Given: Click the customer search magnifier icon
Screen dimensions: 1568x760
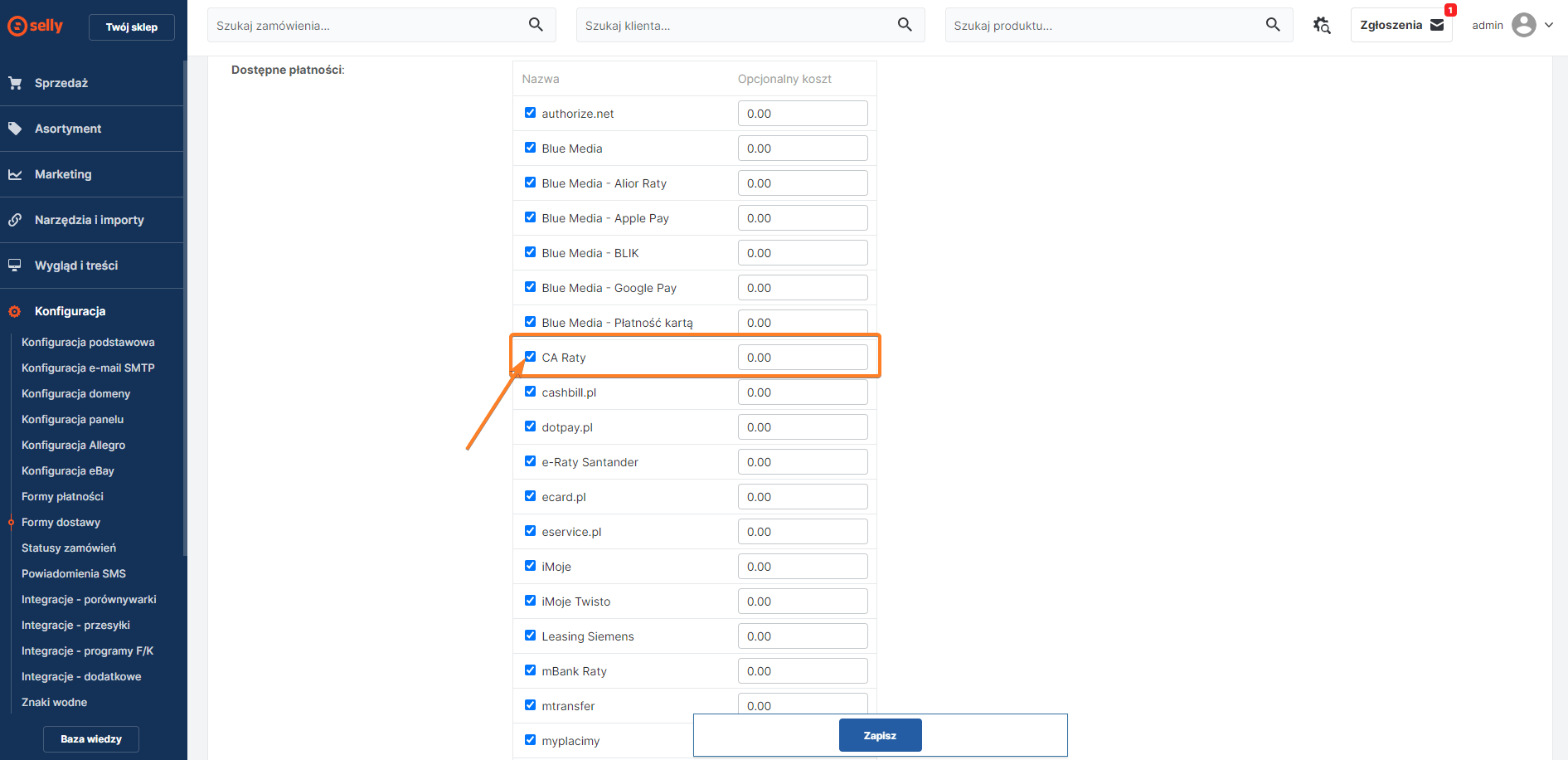Looking at the screenshot, I should point(905,25).
